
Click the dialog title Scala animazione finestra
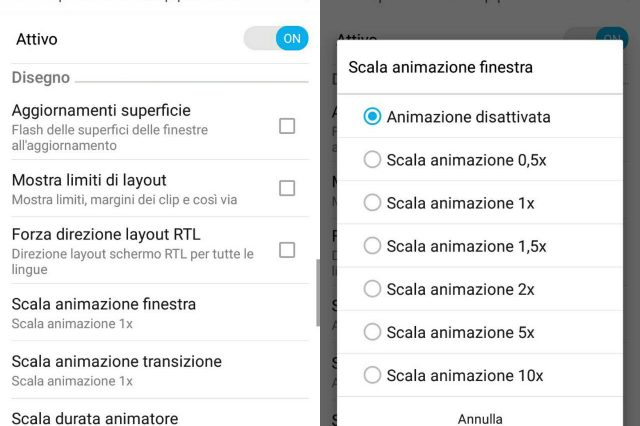(x=440, y=68)
